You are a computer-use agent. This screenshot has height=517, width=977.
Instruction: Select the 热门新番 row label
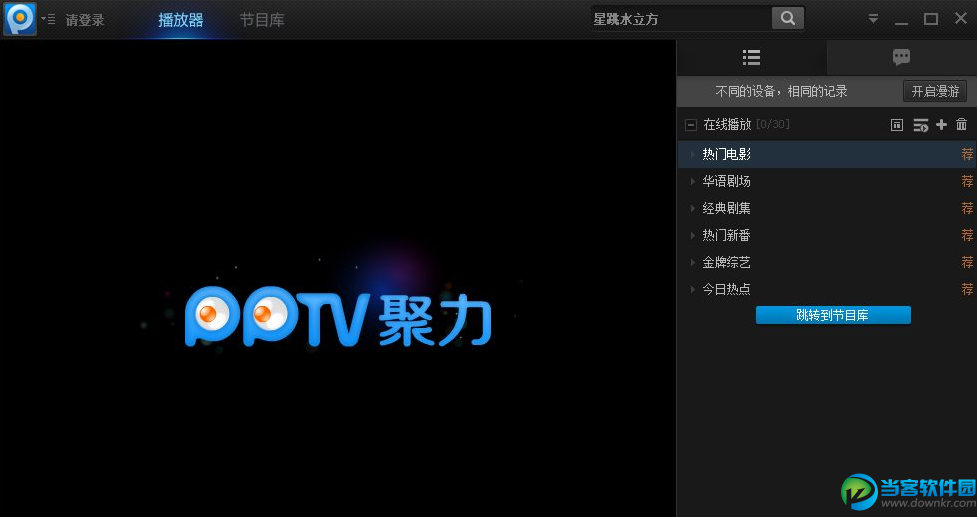tap(727, 235)
